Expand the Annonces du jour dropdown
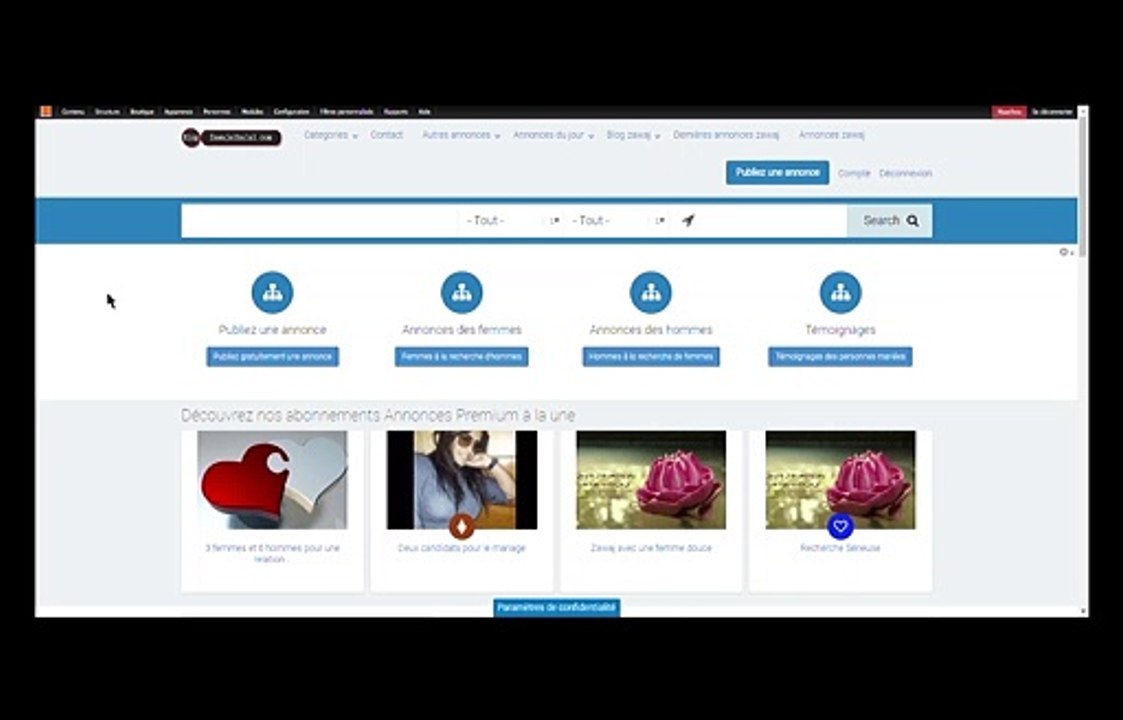The height and width of the screenshot is (720, 1123). coord(553,135)
